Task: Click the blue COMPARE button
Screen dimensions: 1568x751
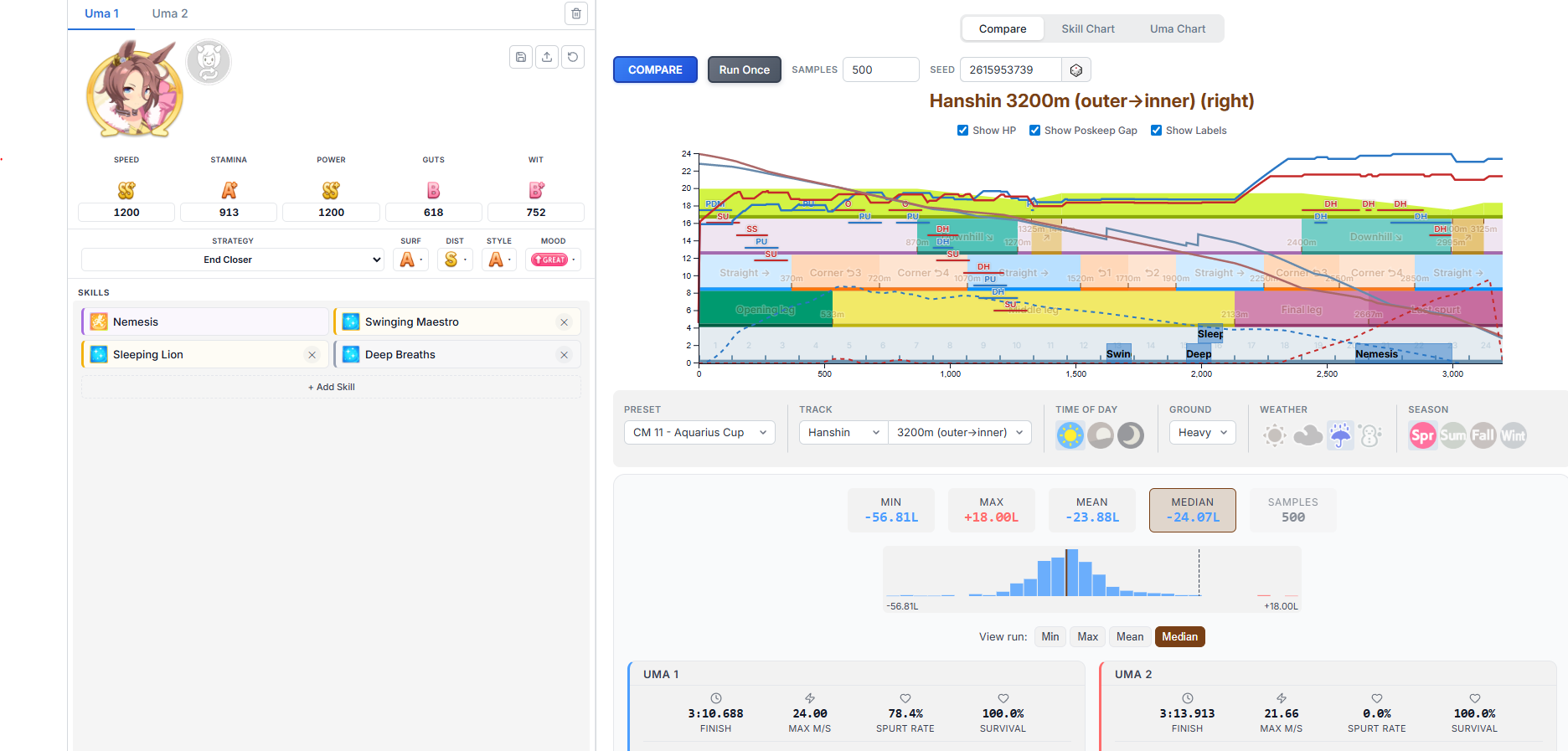Action: (x=655, y=69)
